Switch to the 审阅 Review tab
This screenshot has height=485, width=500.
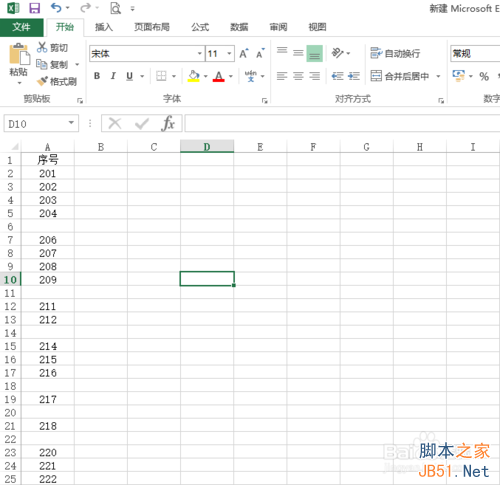pyautogui.click(x=278, y=27)
